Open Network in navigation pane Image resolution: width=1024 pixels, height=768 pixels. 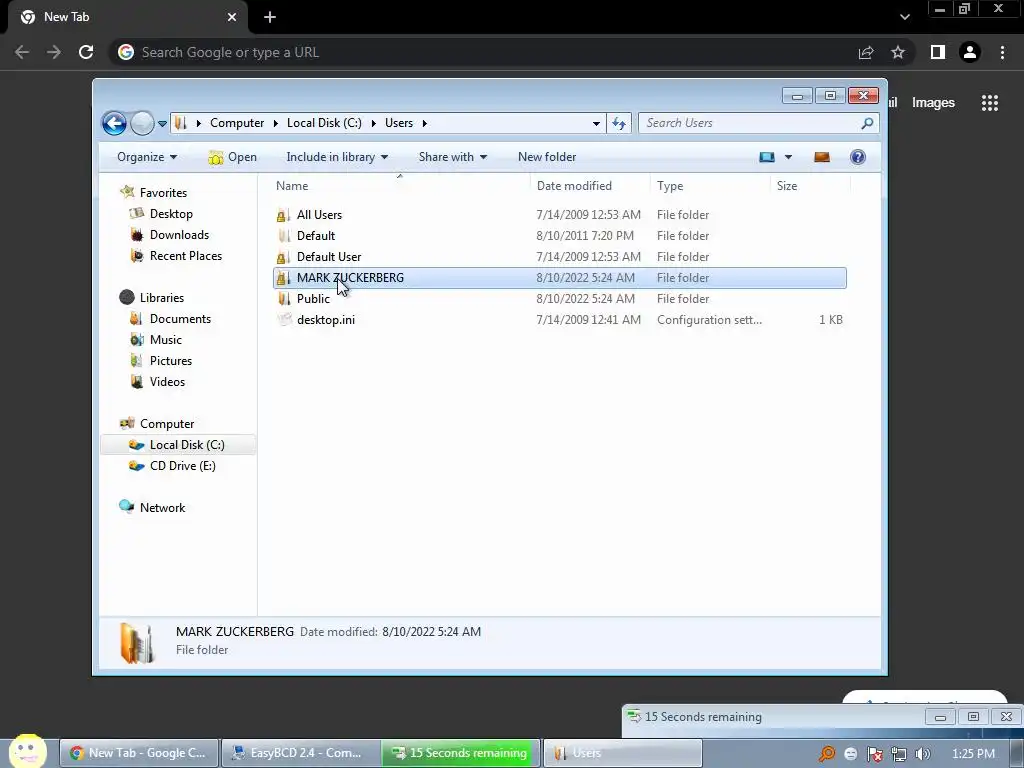162,507
